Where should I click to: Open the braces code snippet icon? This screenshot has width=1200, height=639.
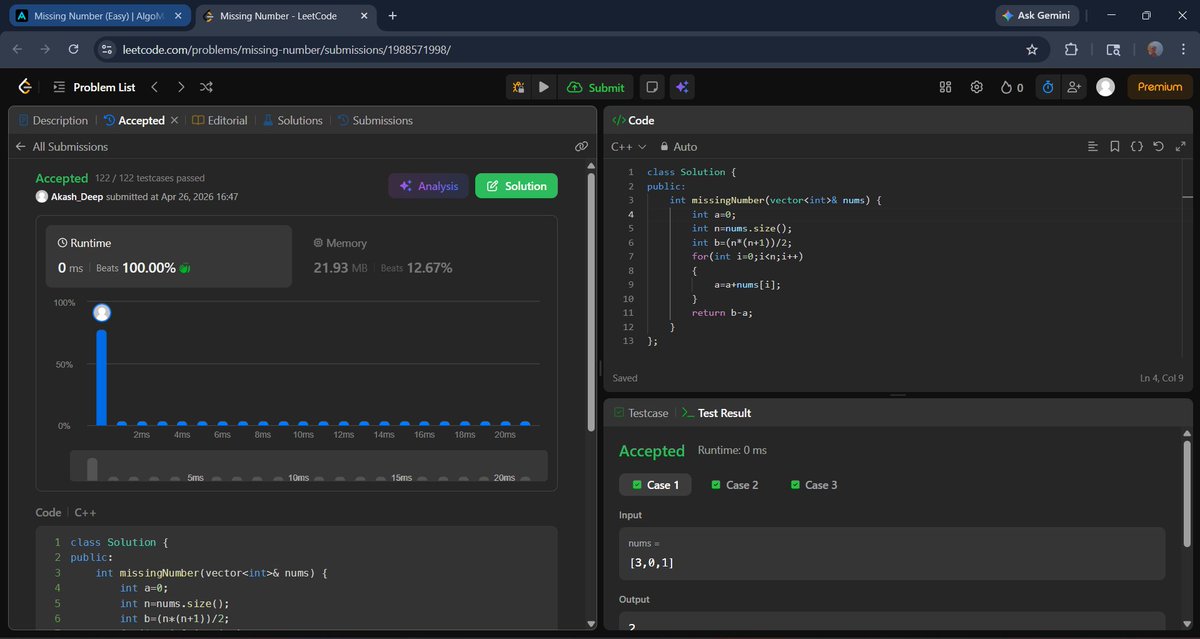pyautogui.click(x=1137, y=146)
